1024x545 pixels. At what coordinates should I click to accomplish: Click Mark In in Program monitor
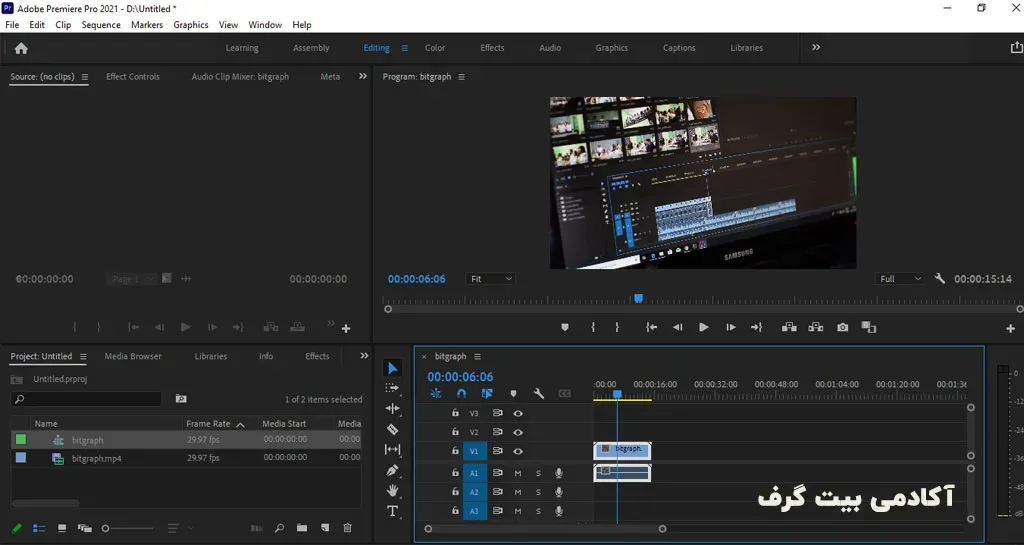593,327
